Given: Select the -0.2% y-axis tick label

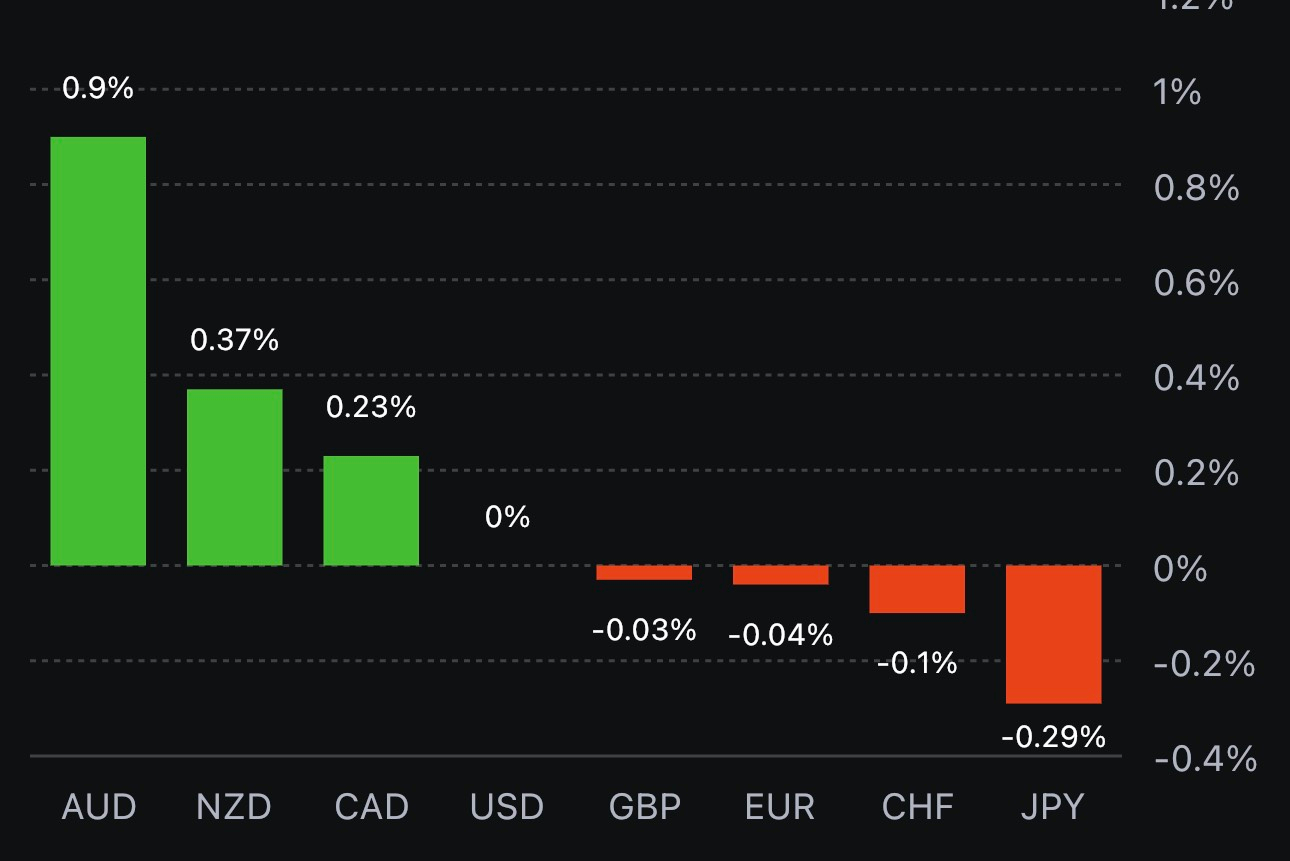Looking at the screenshot, I should [1204, 664].
